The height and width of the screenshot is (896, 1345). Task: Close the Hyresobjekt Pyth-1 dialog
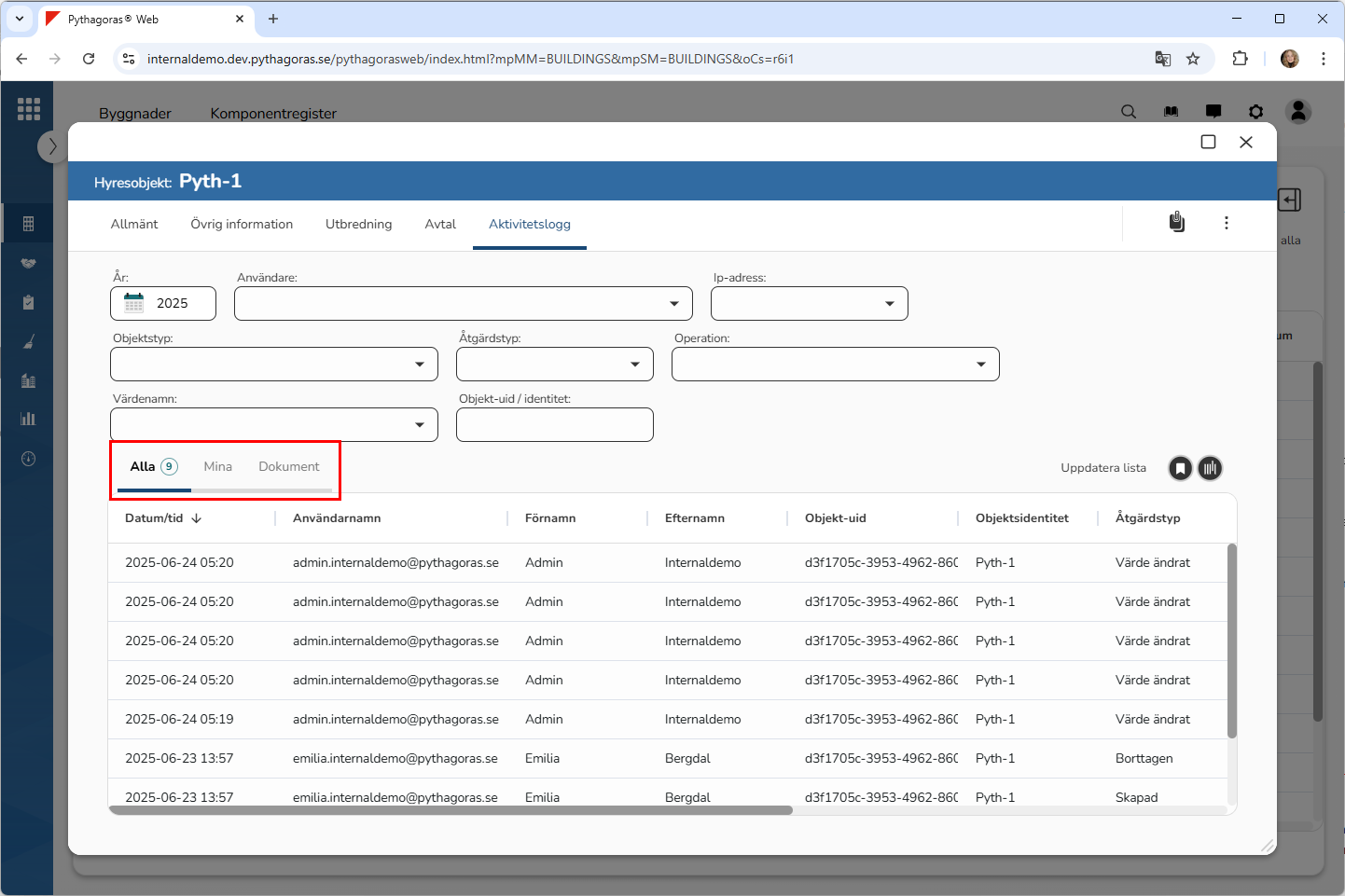pyautogui.click(x=1246, y=142)
